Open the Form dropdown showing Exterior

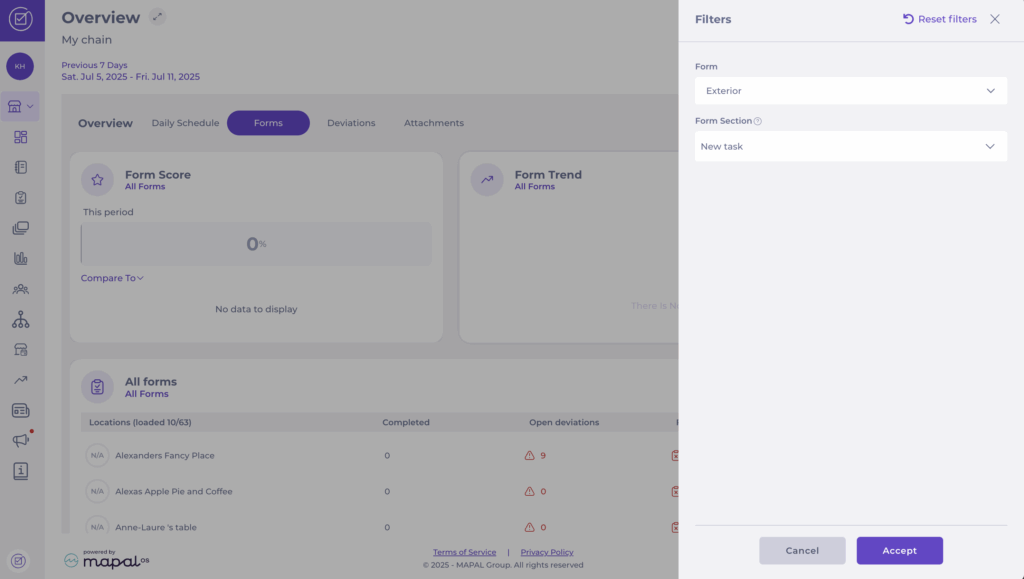(850, 91)
